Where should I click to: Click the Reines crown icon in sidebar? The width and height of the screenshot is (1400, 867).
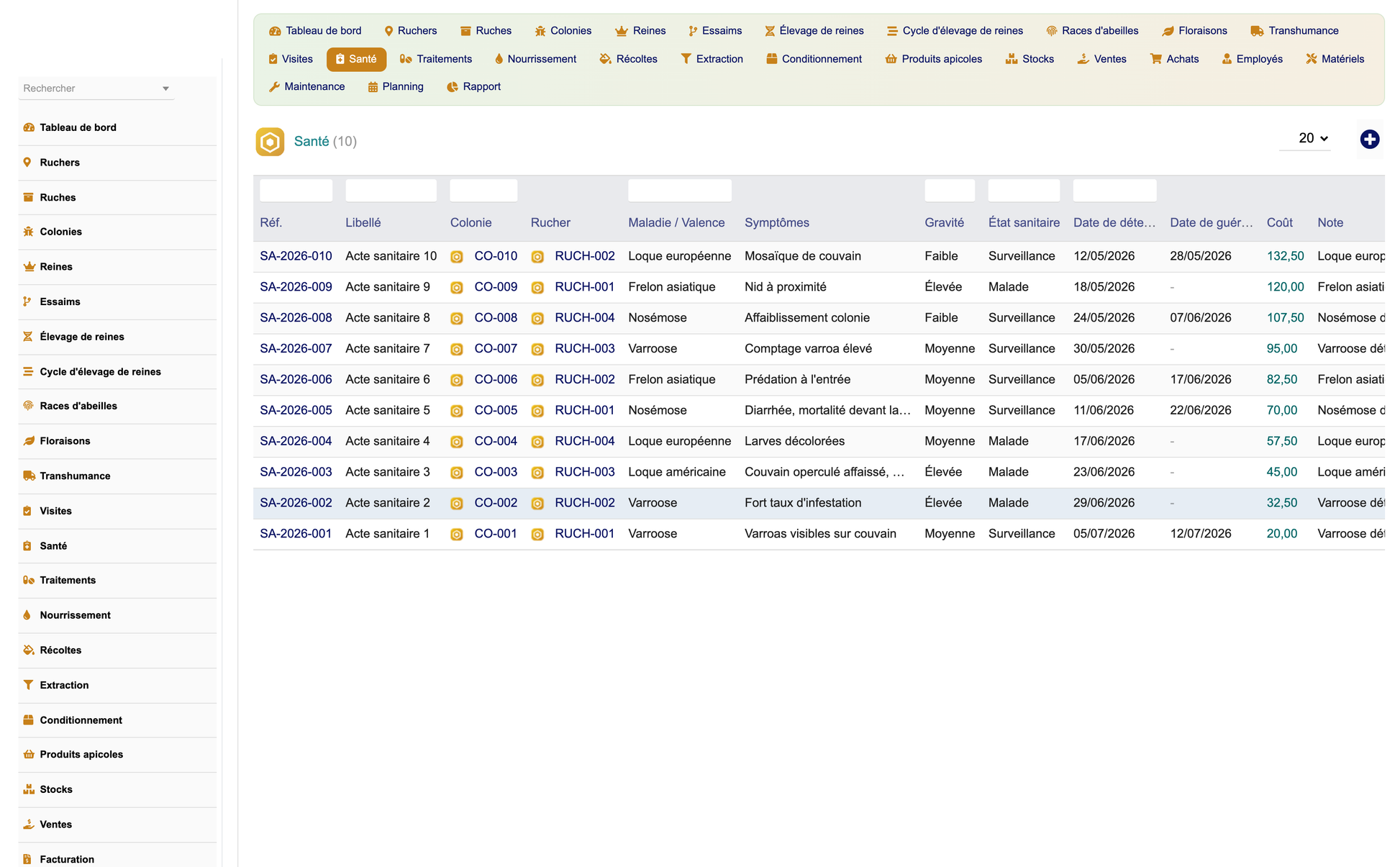[x=29, y=266]
